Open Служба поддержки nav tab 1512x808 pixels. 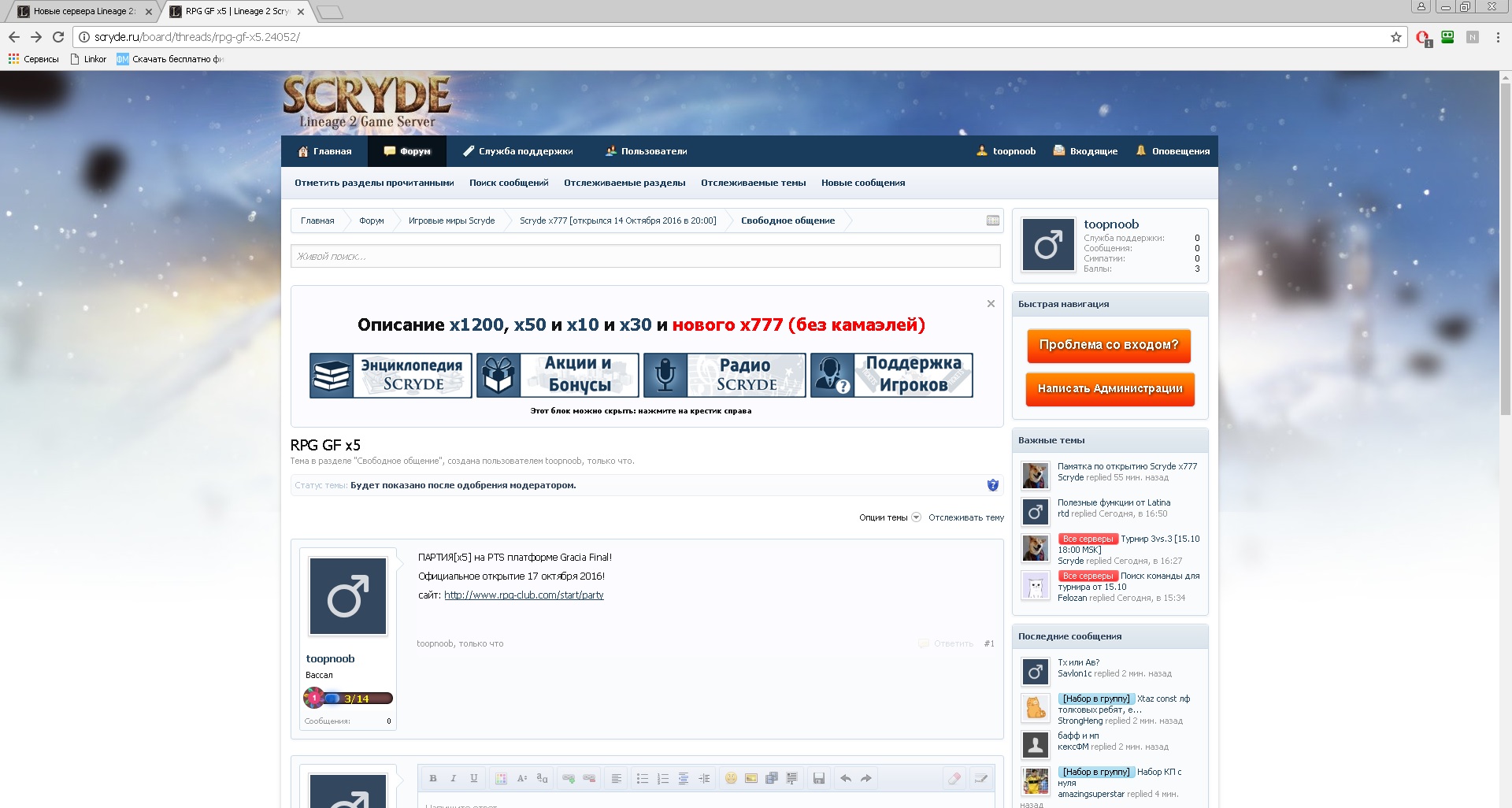(518, 151)
